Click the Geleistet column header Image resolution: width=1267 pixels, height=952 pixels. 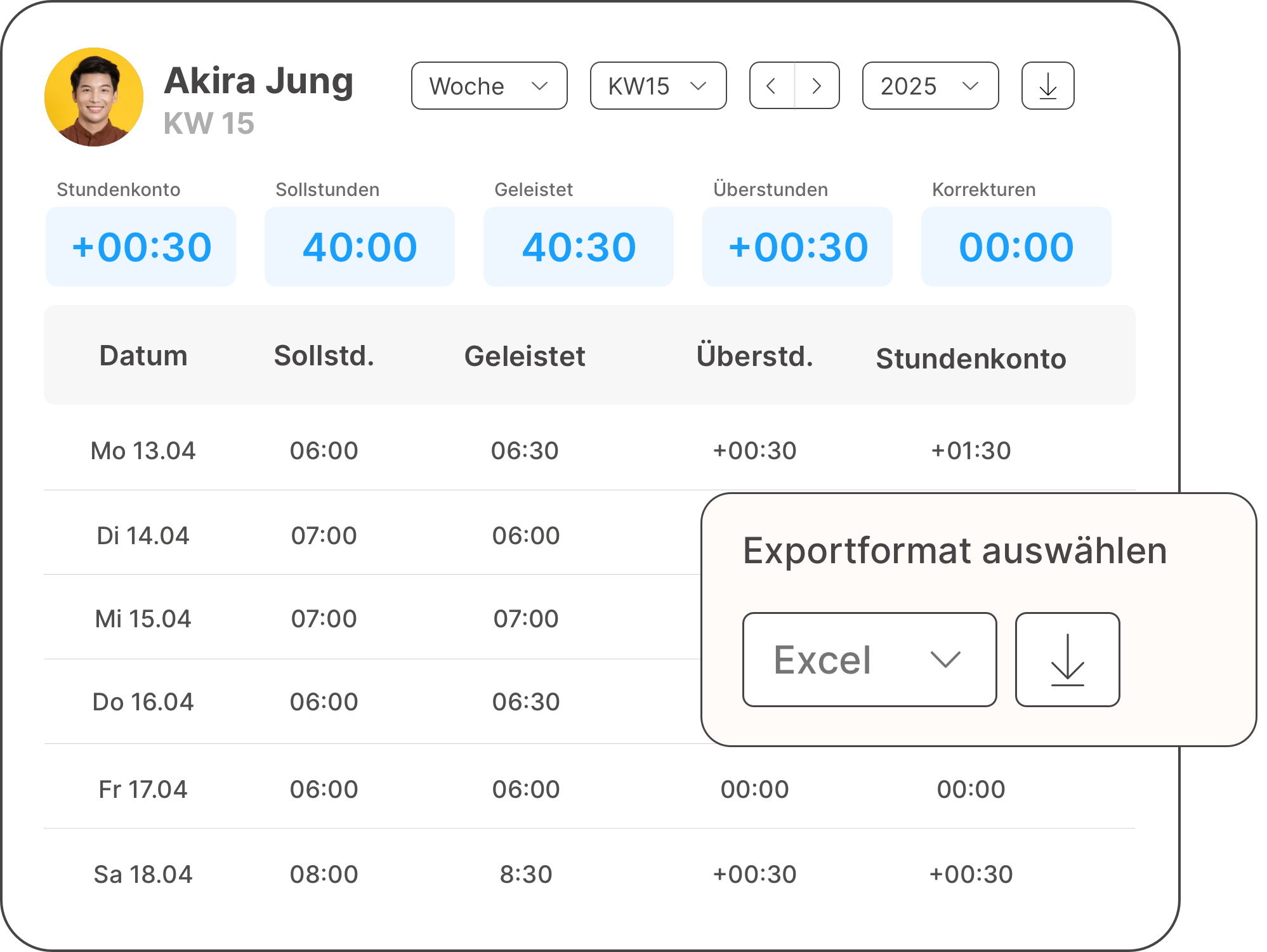(x=525, y=356)
